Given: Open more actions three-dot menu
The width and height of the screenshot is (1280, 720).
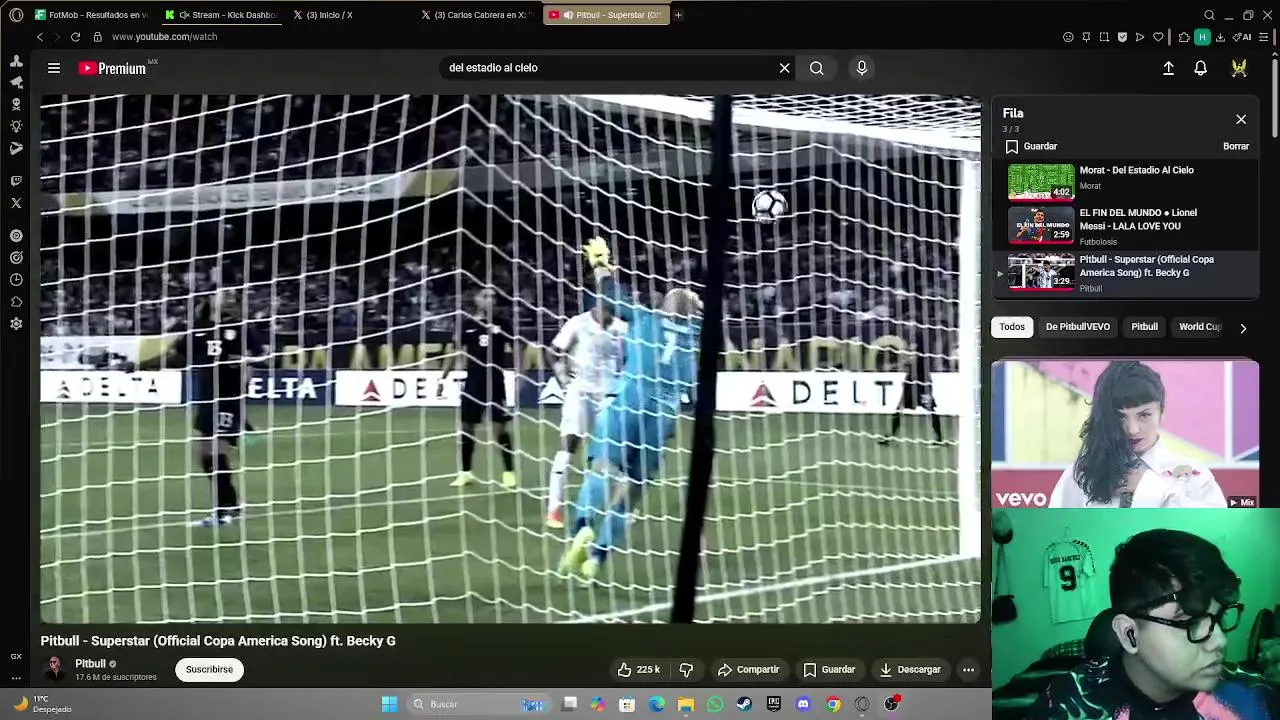Looking at the screenshot, I should coord(968,670).
